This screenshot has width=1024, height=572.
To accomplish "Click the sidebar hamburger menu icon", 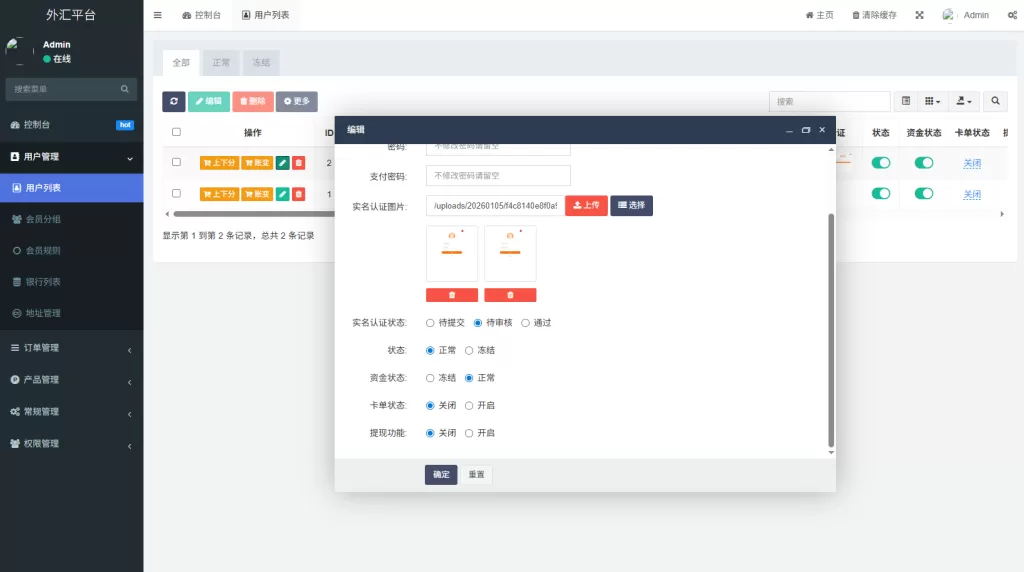I will pos(158,15).
